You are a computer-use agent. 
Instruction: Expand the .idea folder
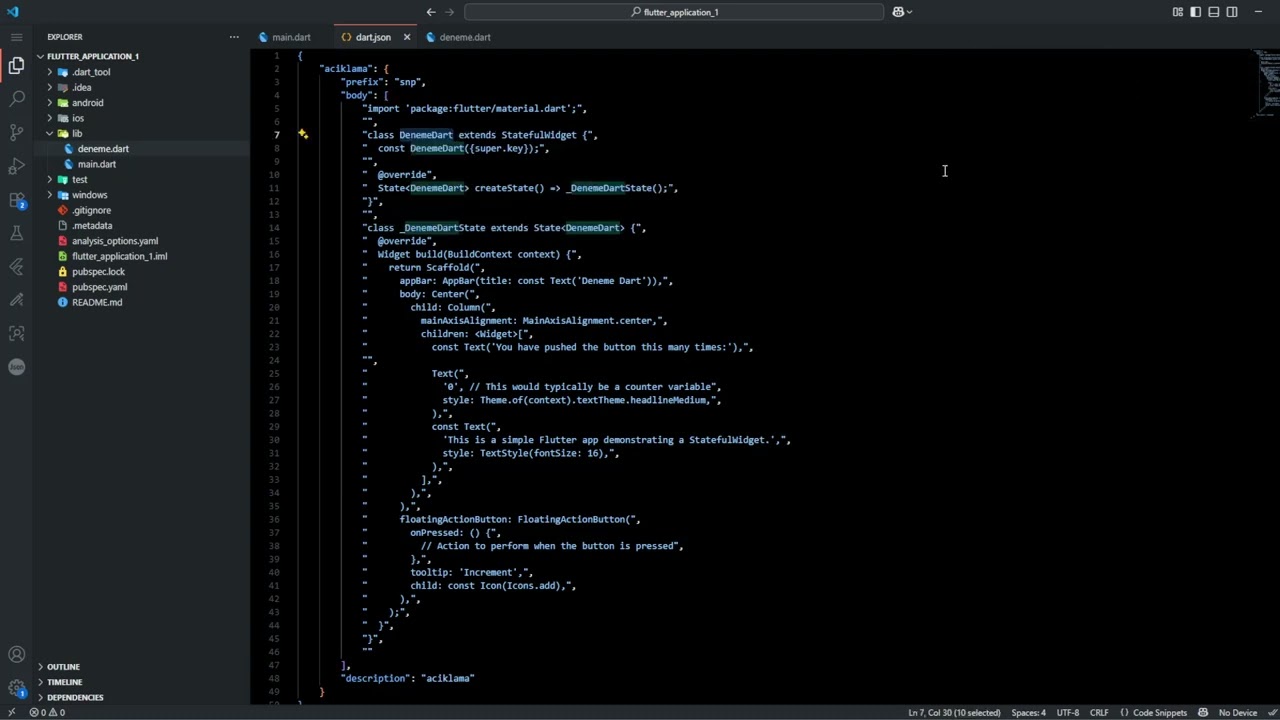click(x=50, y=87)
